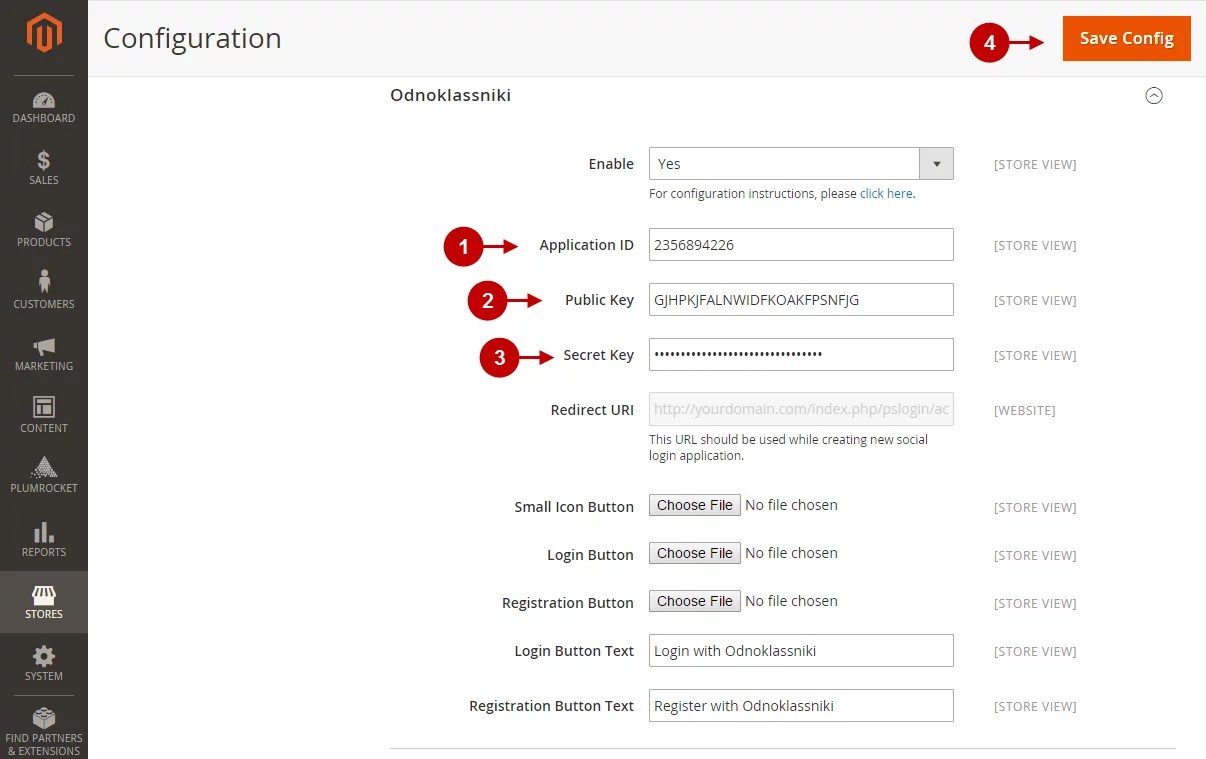Focus the Registration Button Text field
This screenshot has height=759, width=1206.
point(801,706)
